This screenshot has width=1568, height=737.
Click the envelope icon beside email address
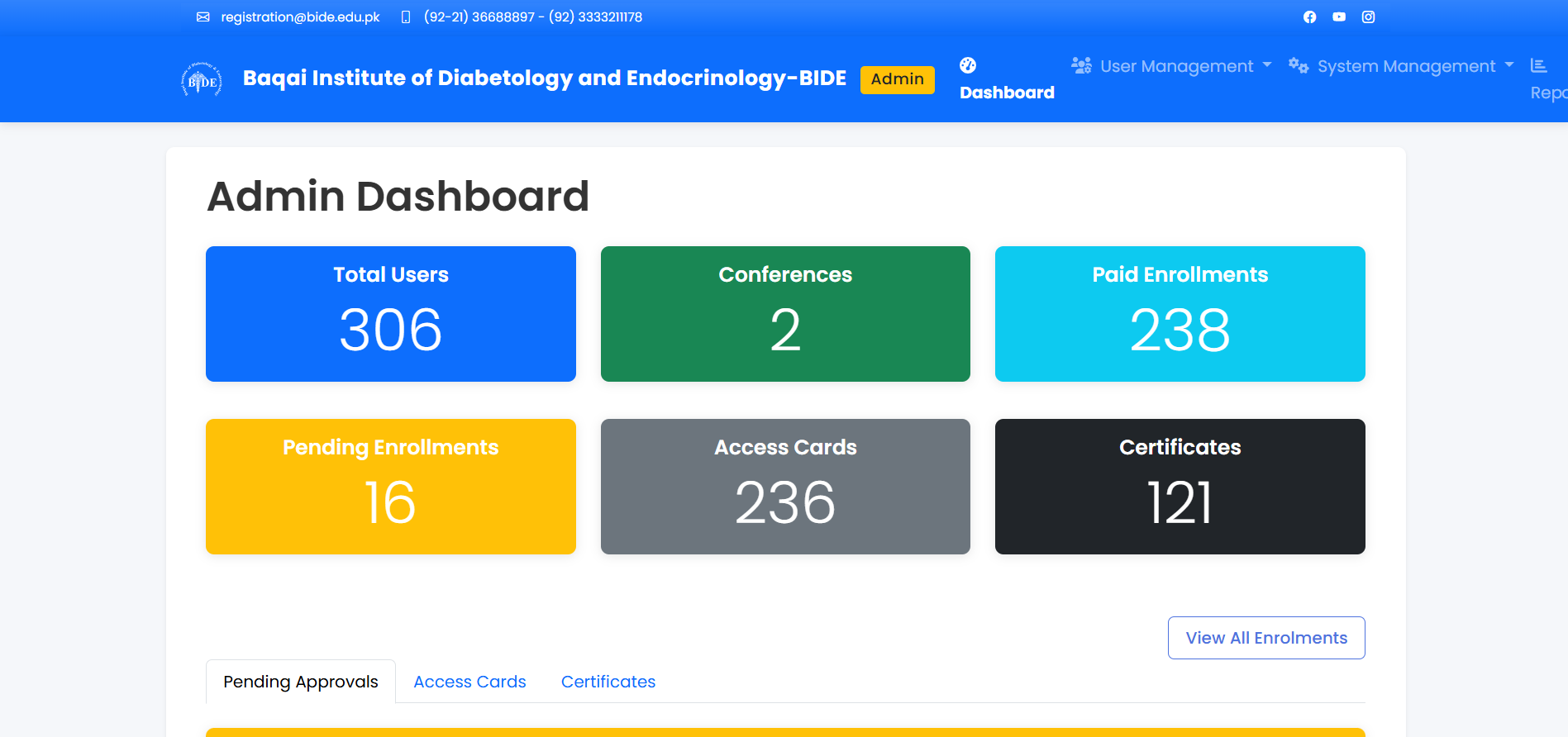[203, 17]
